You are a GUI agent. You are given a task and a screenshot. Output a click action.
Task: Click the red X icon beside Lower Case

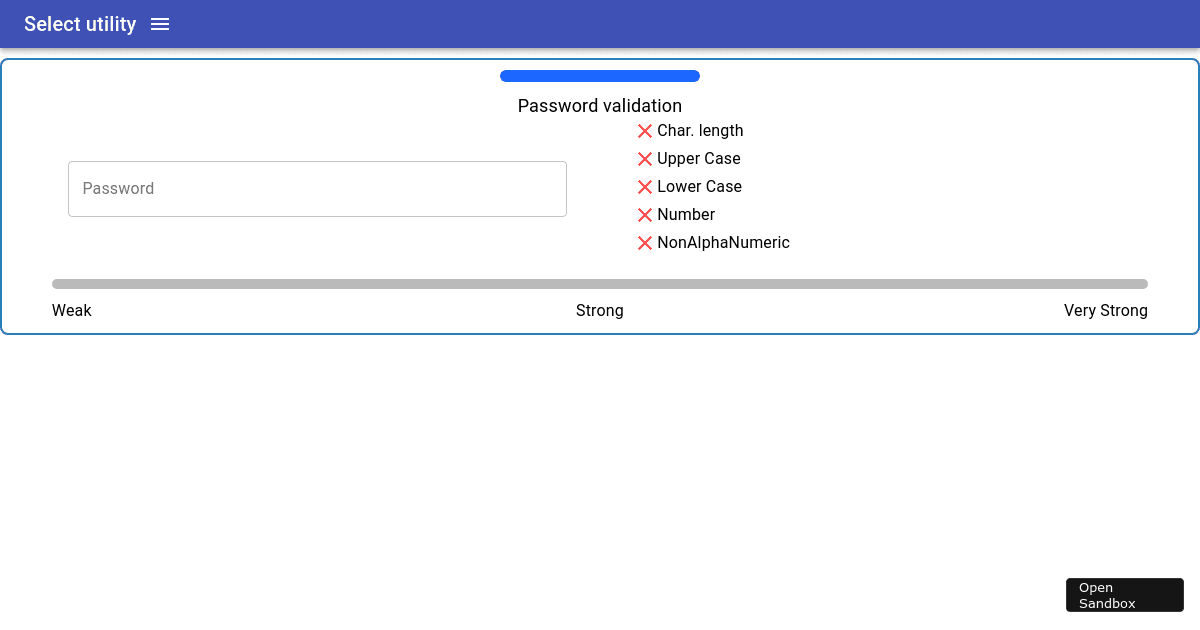645,186
